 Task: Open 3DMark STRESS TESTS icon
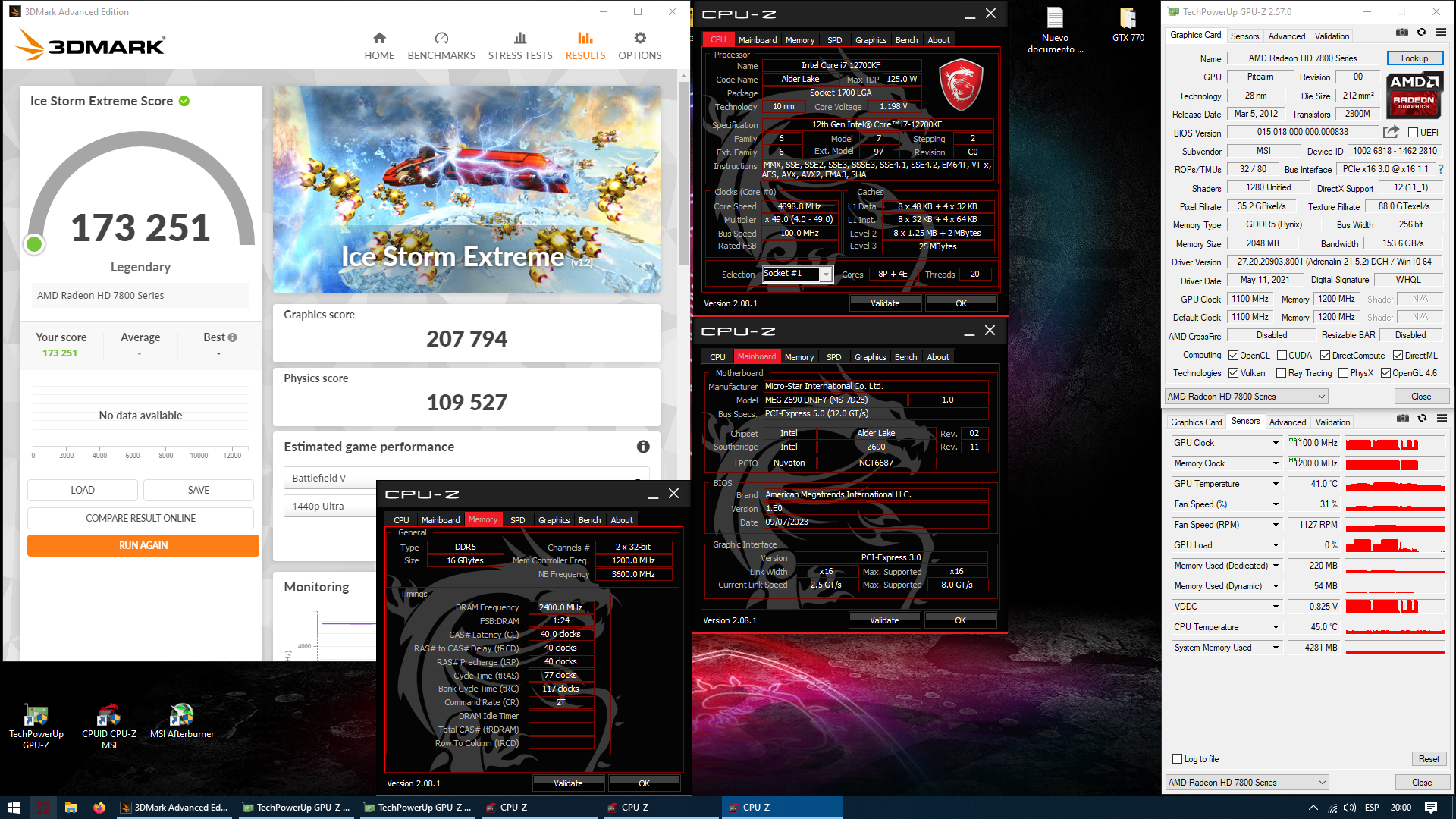tap(520, 38)
